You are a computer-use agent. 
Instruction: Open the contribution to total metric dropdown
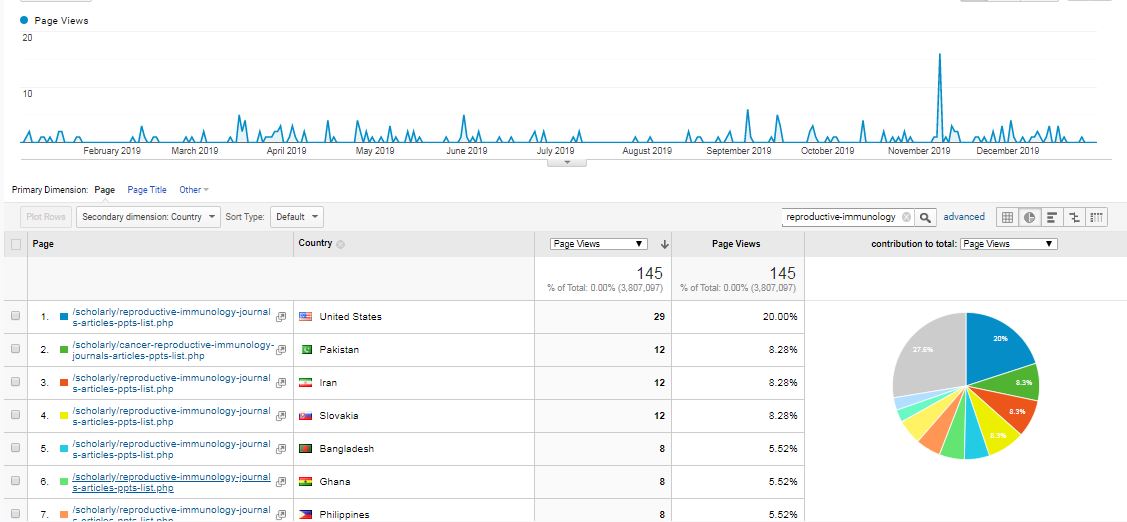click(x=1008, y=244)
